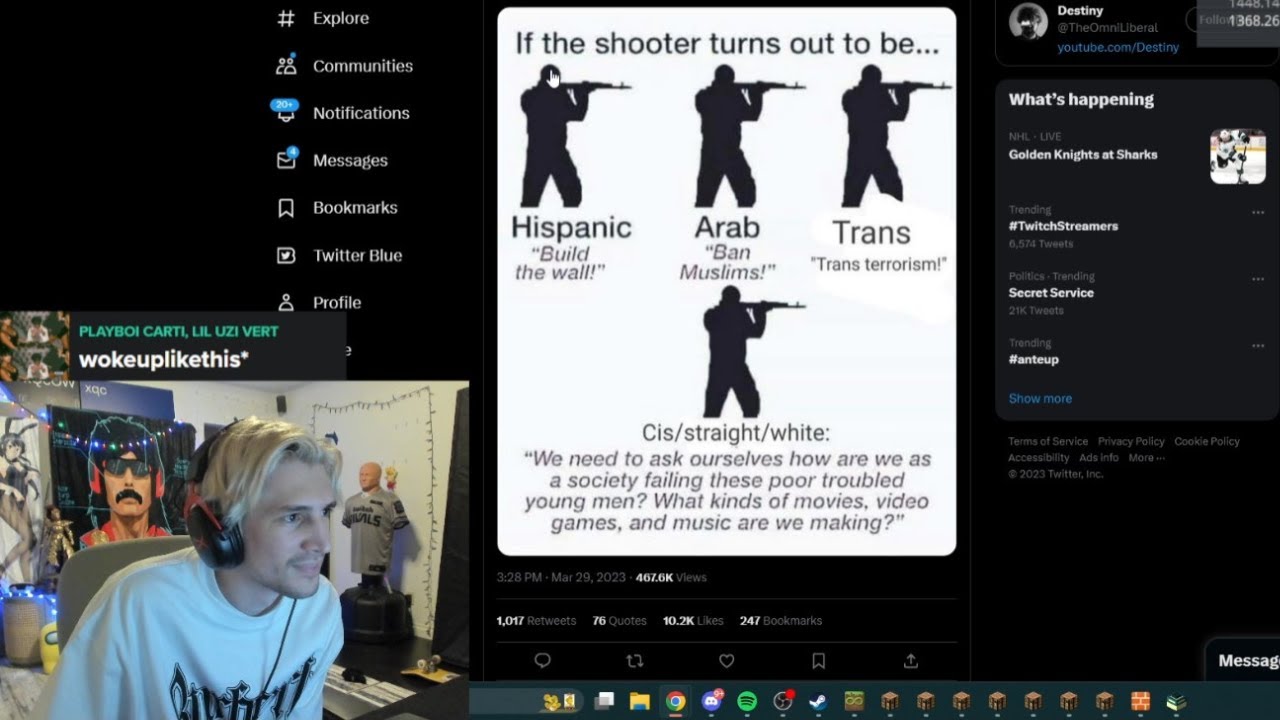Viewport: 1280px width, 720px height.
Task: Open Notifications with the 20+ badge
Action: 342,113
